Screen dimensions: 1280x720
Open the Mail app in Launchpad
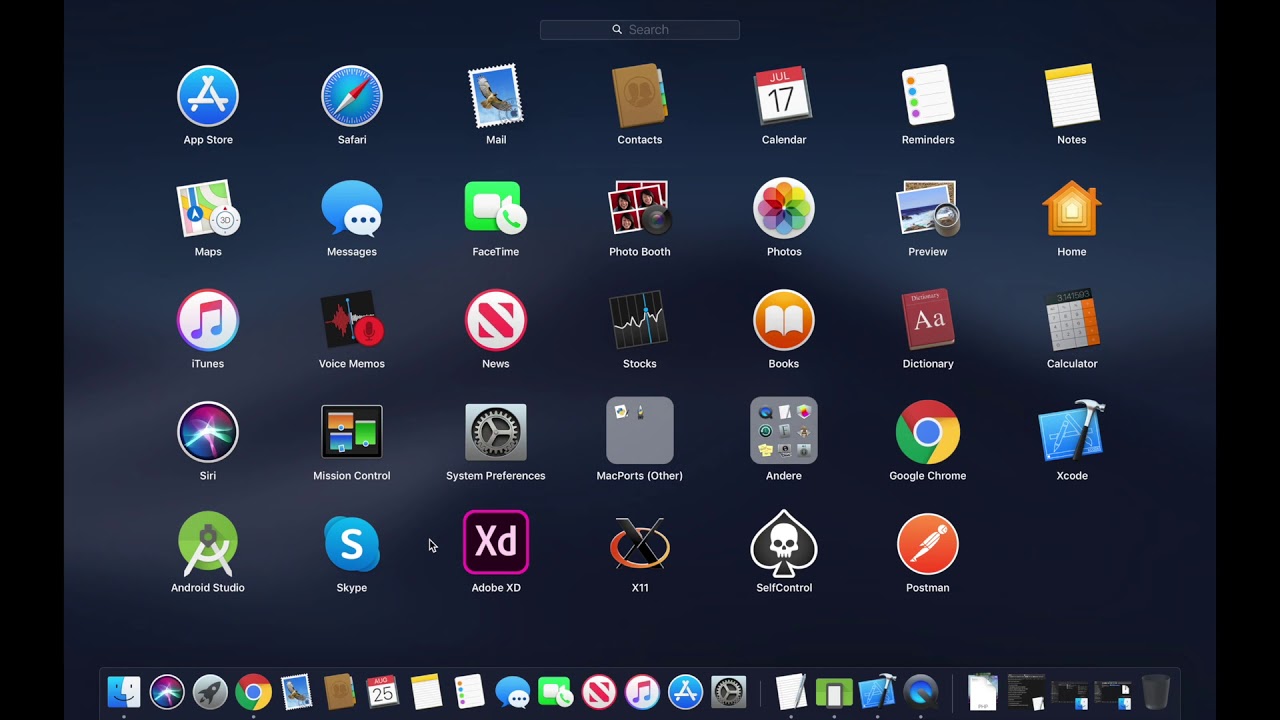point(496,96)
